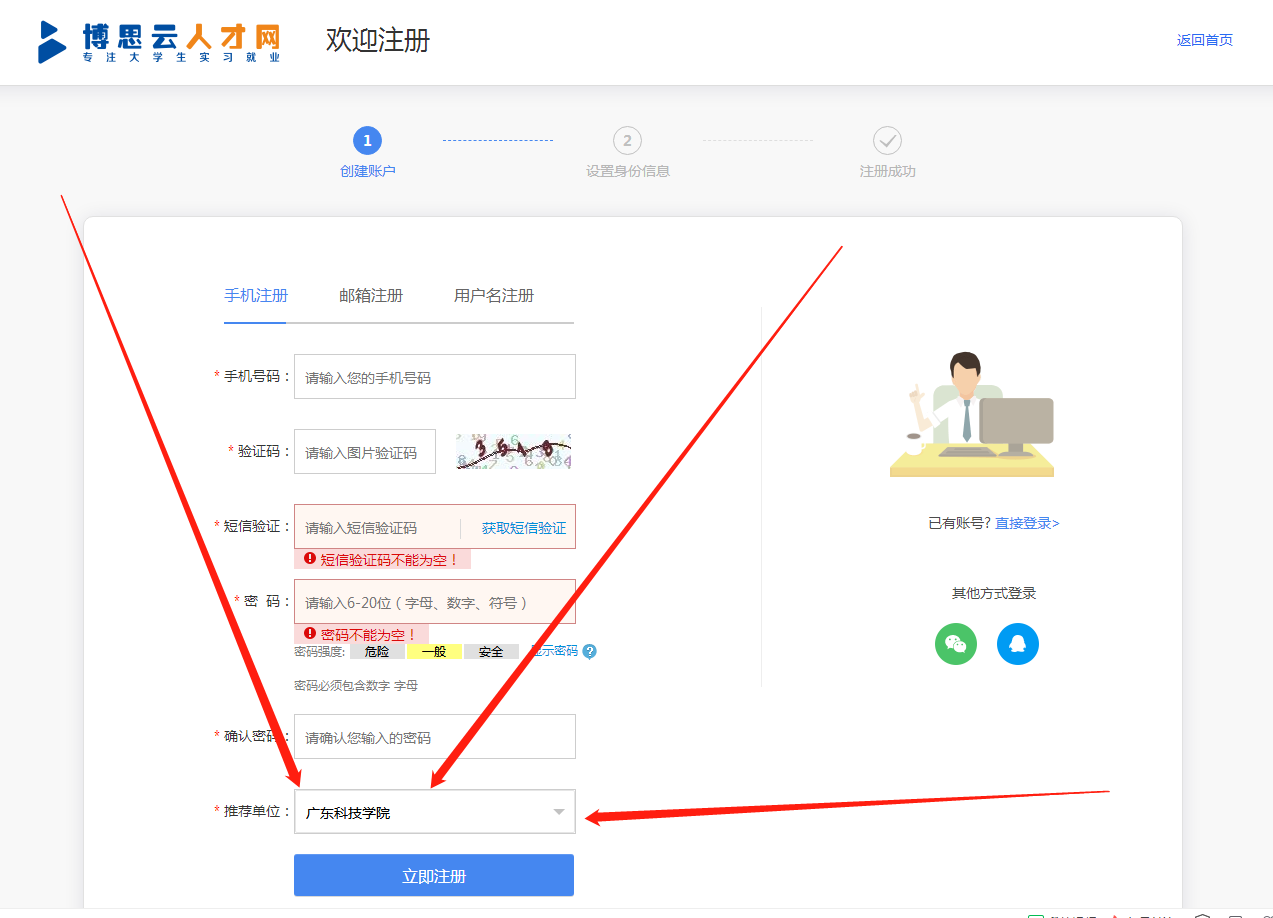1273x918 pixels.
Task: Go back via 返回首页 link
Action: (1204, 40)
